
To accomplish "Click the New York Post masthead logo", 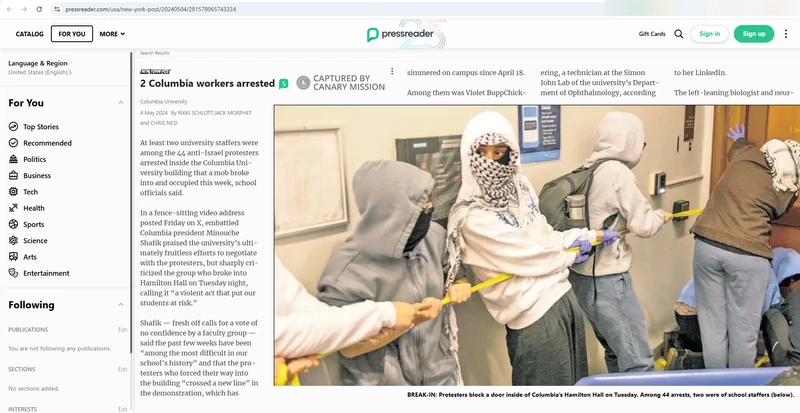I will (x=156, y=72).
